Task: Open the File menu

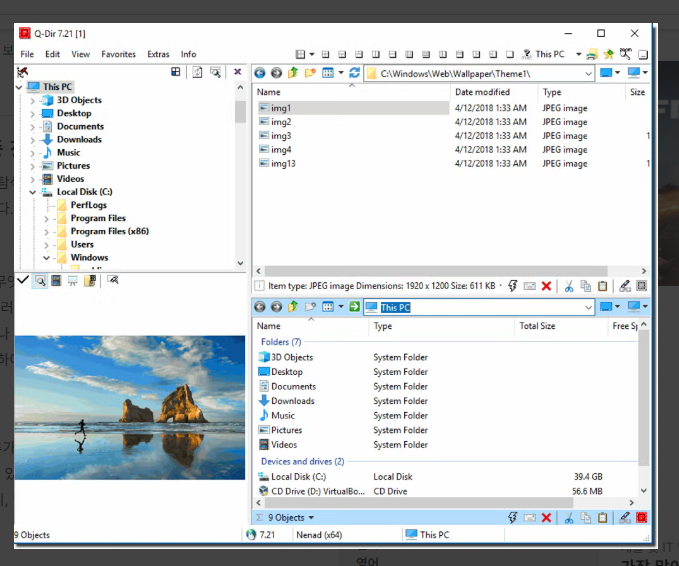Action: pyautogui.click(x=27, y=54)
